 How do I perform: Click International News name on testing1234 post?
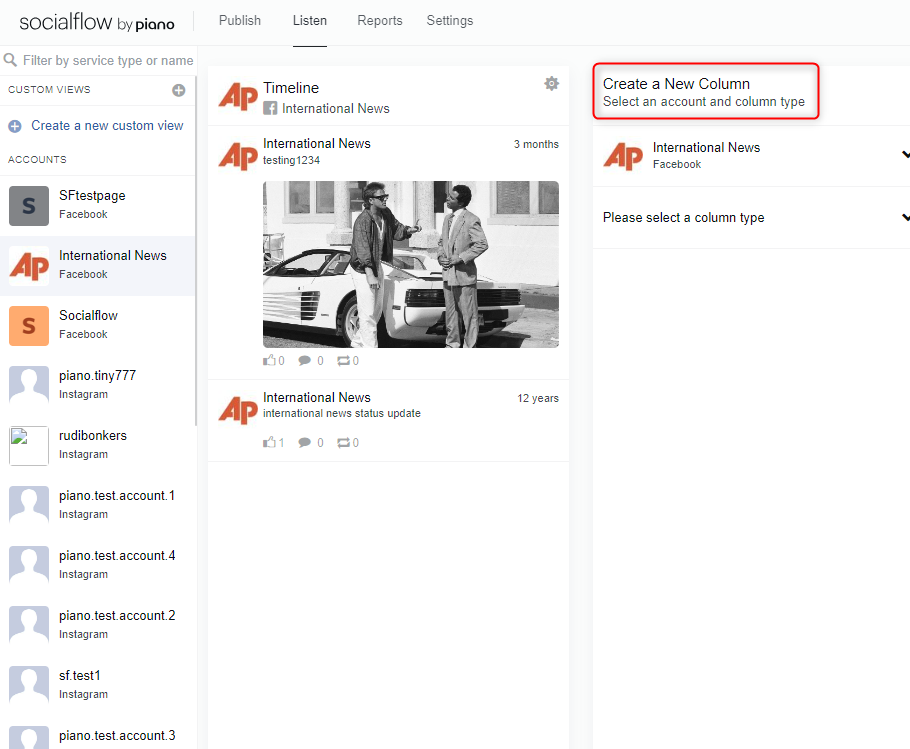click(316, 143)
